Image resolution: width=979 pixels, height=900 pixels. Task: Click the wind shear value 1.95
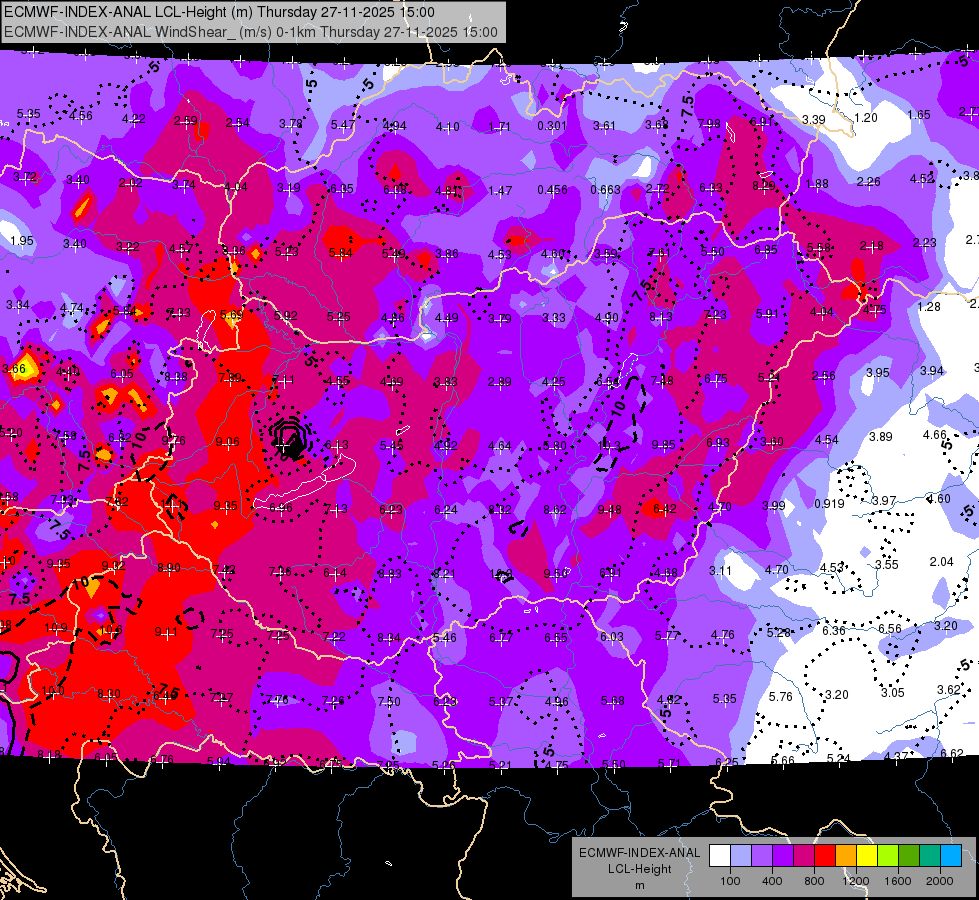[x=22, y=241]
